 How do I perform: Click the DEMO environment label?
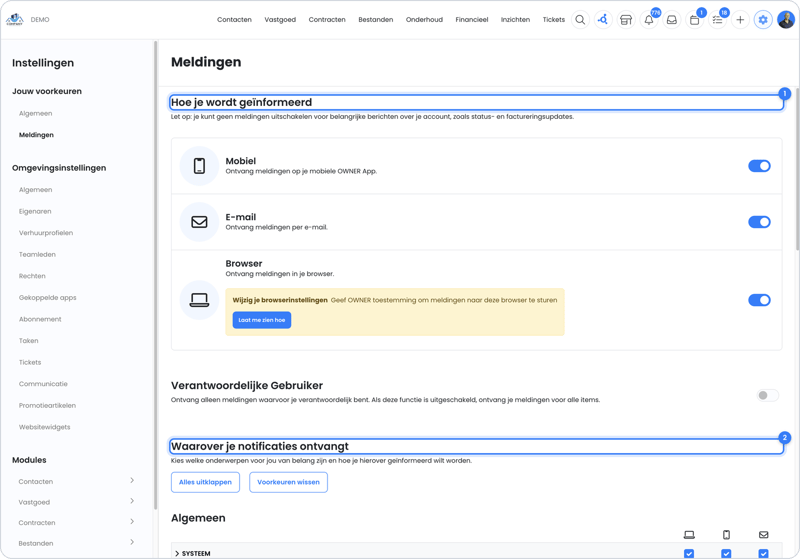(x=40, y=20)
